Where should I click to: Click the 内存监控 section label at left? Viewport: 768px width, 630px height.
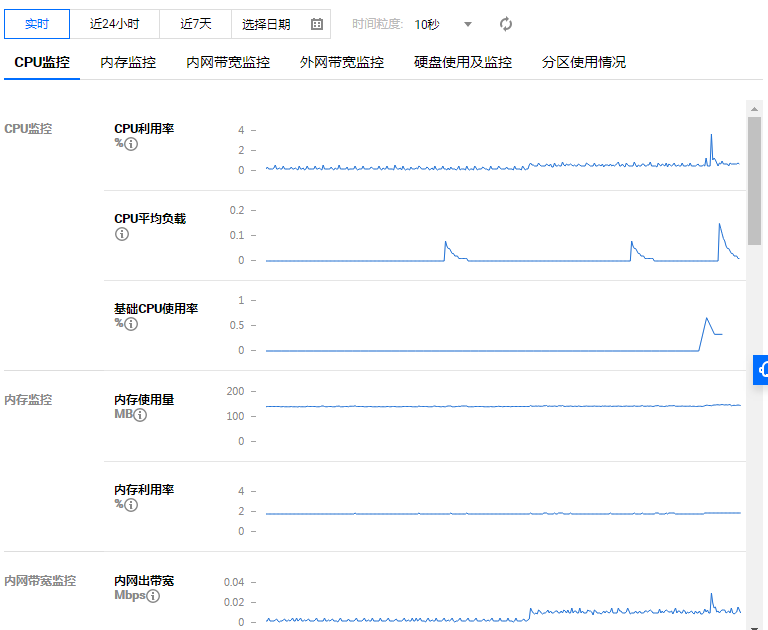28,400
